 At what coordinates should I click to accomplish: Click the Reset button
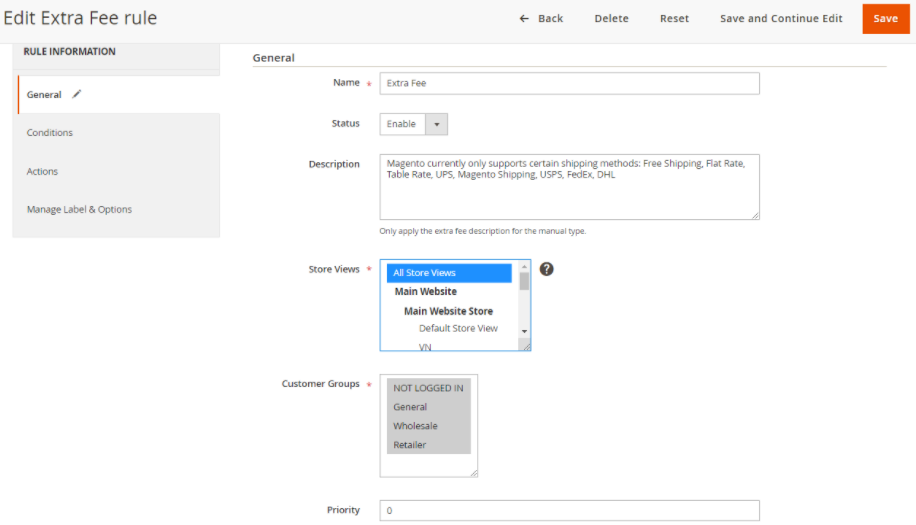click(674, 18)
